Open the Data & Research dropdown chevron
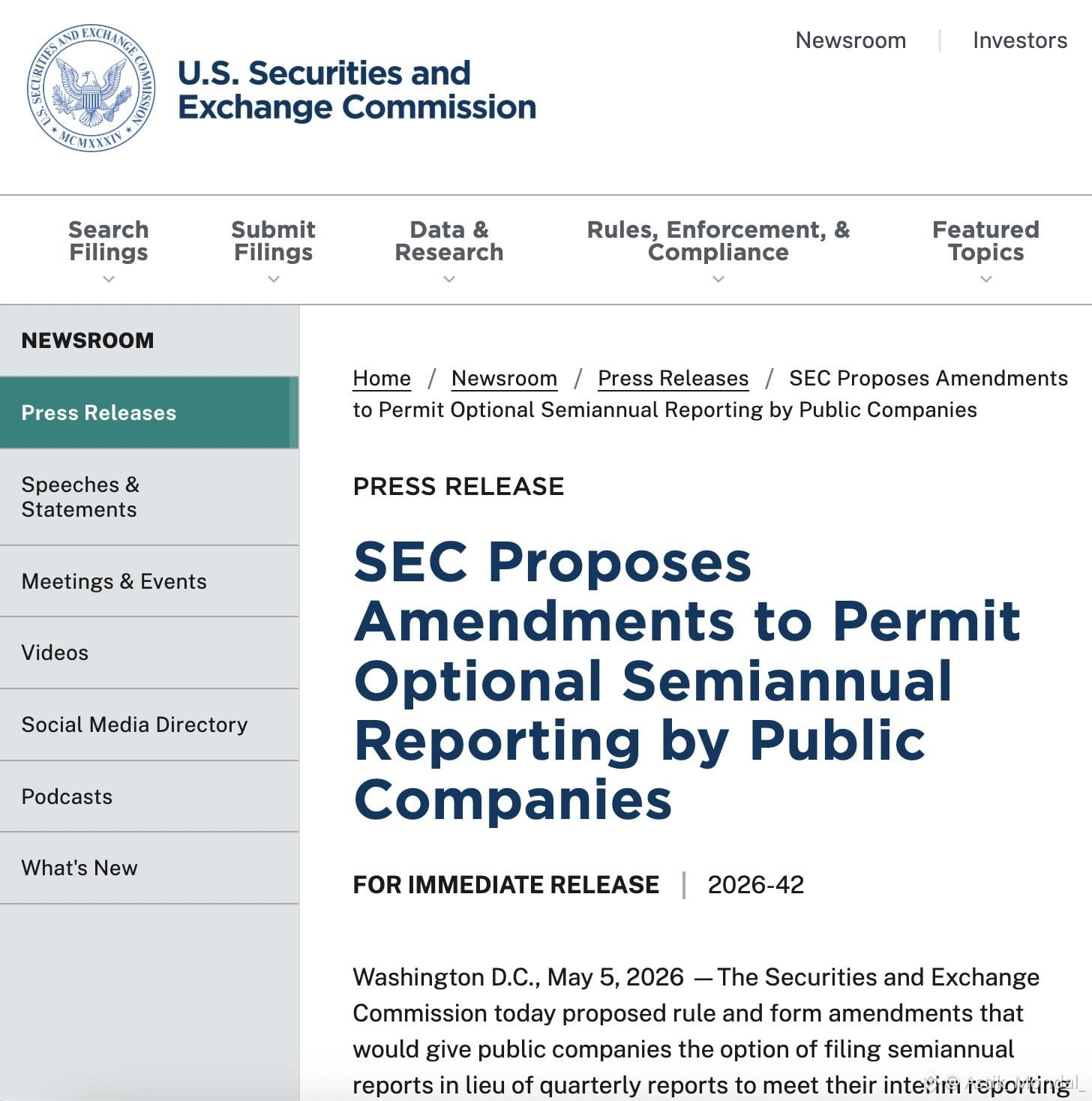The height and width of the screenshot is (1101, 1092). click(x=449, y=279)
